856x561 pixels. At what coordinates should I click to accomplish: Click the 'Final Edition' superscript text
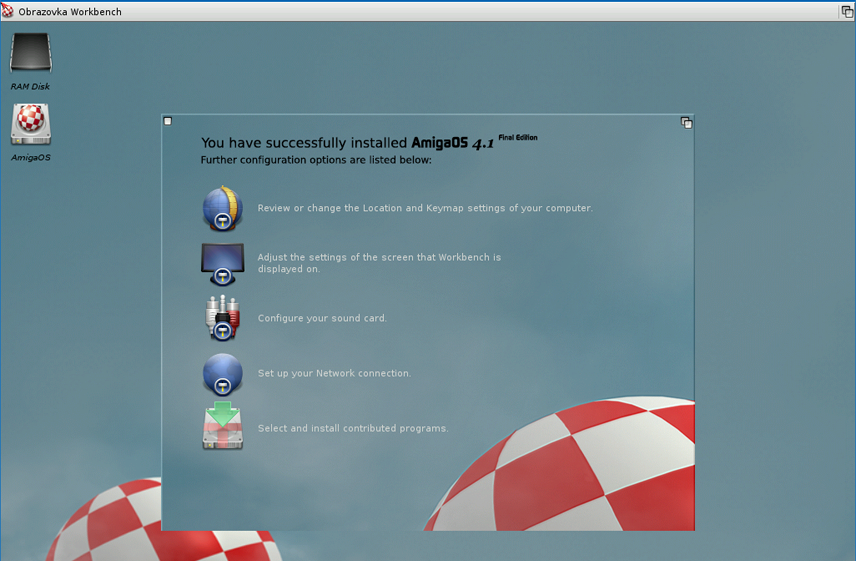[x=518, y=138]
